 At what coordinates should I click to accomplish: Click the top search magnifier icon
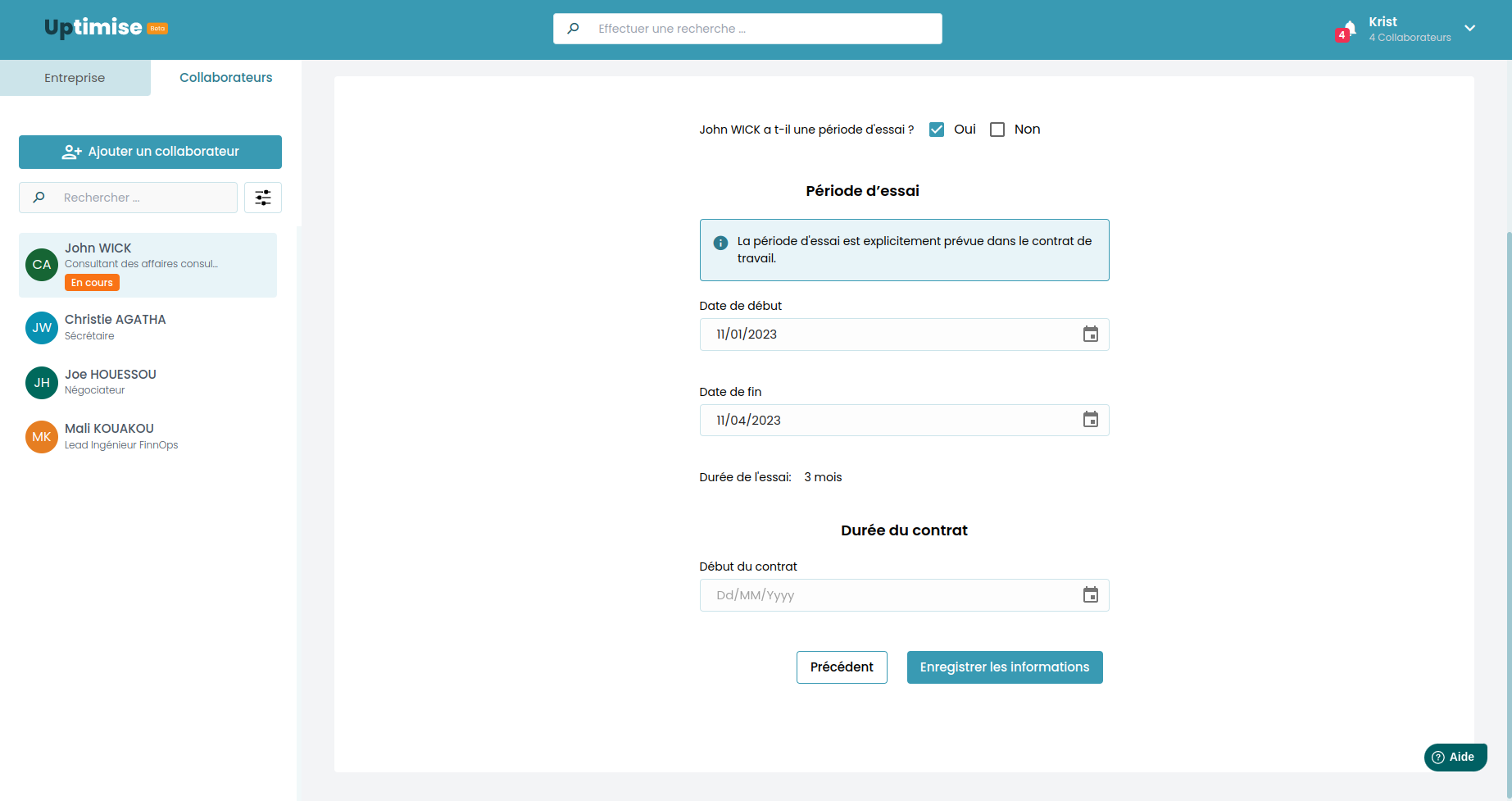pyautogui.click(x=574, y=29)
